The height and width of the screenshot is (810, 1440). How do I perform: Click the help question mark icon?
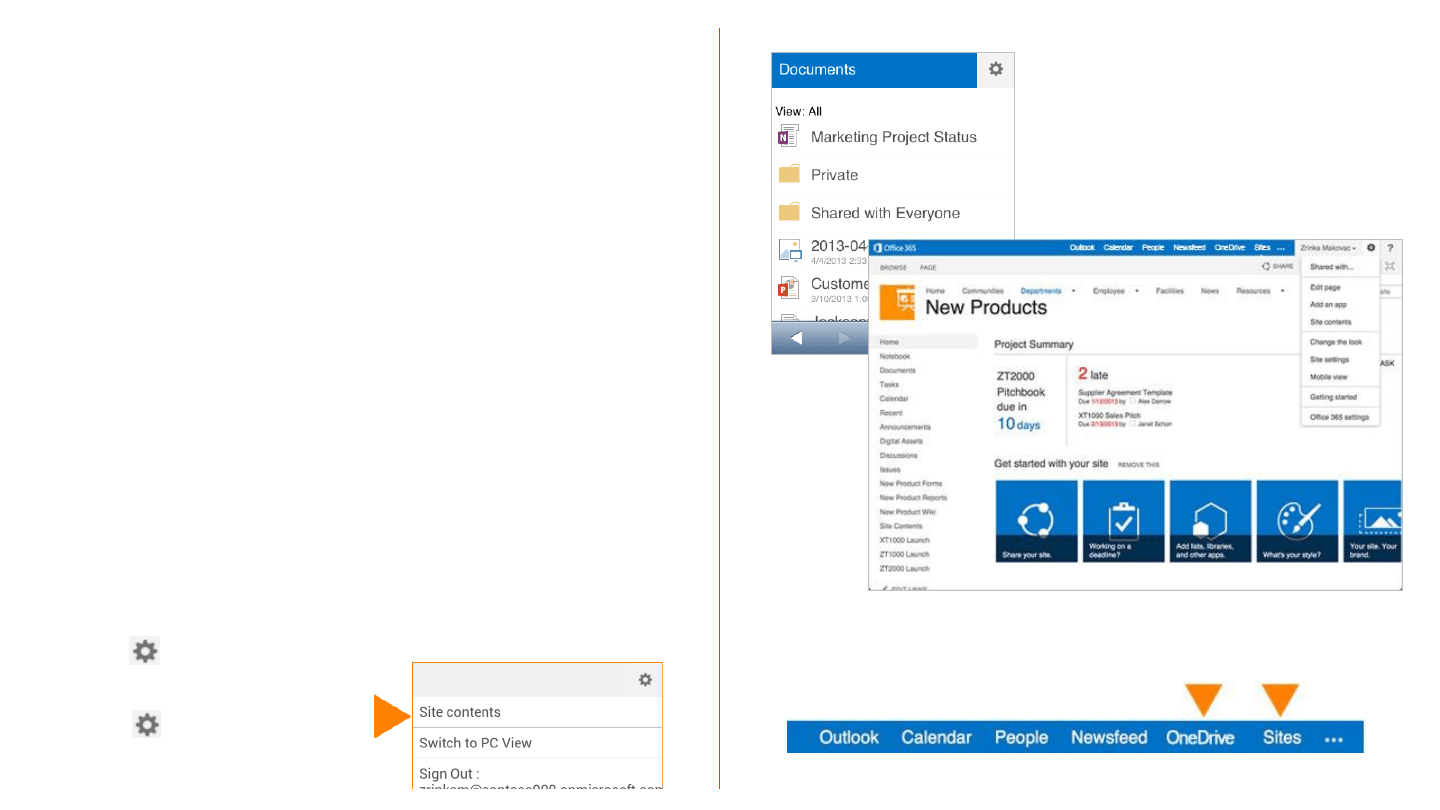coord(1390,248)
